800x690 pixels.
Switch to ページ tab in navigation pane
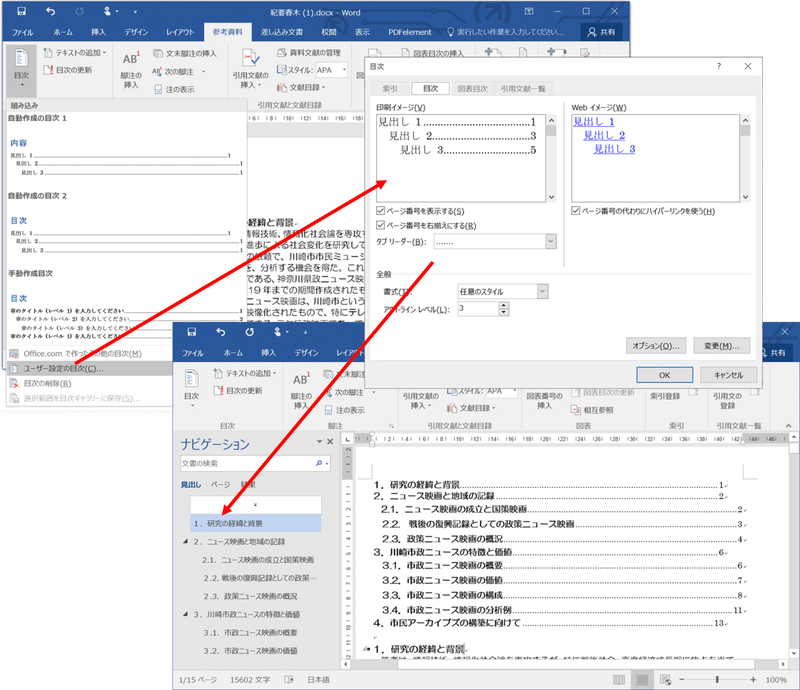click(220, 484)
